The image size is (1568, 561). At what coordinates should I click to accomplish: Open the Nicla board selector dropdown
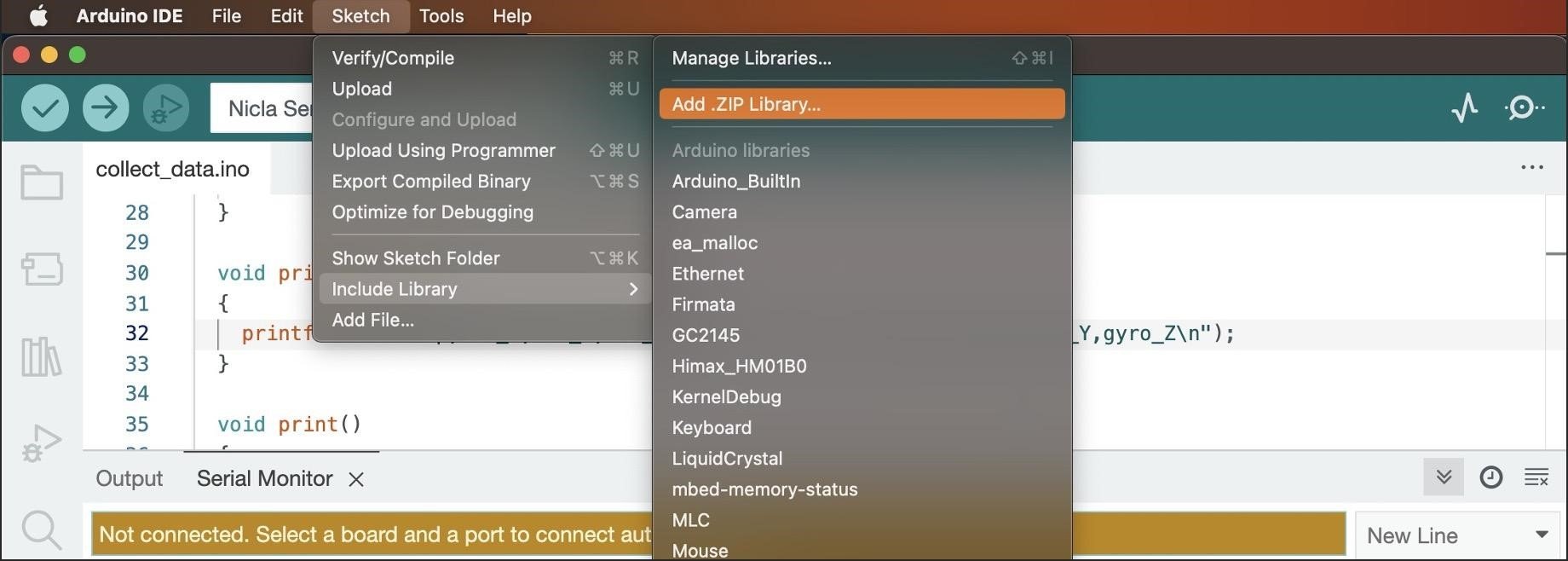tap(262, 108)
